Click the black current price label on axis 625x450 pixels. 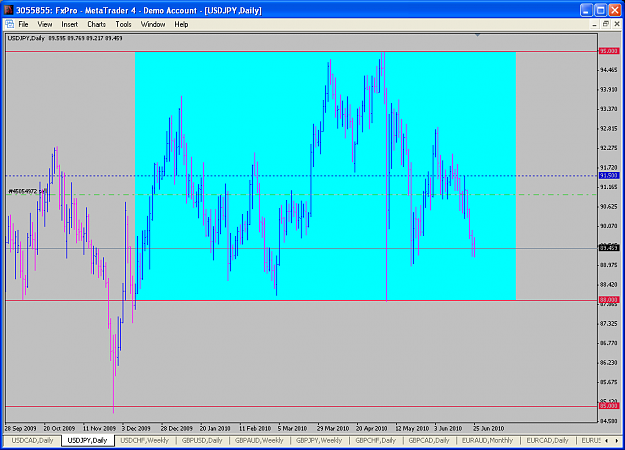[609, 248]
